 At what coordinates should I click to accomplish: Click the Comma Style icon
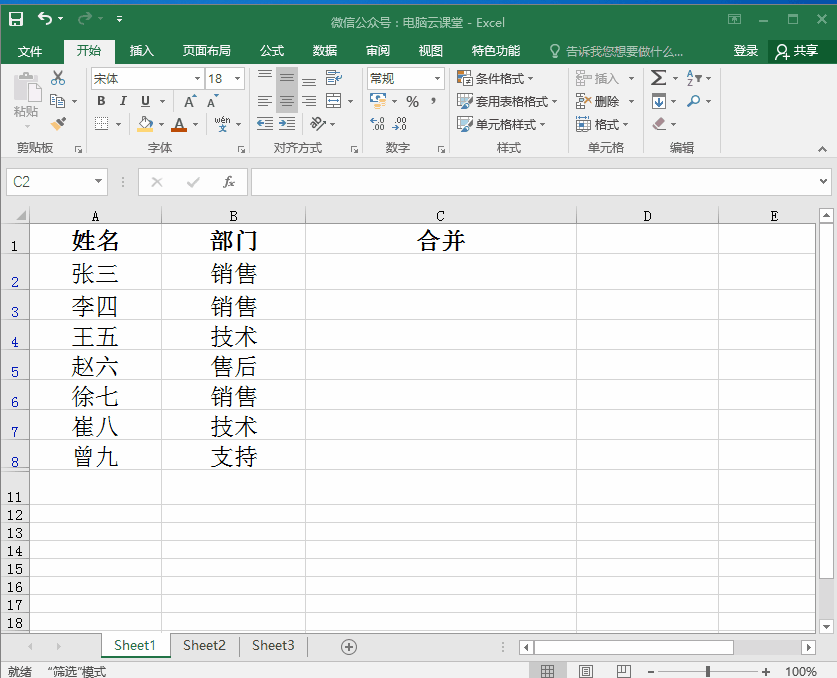433,100
